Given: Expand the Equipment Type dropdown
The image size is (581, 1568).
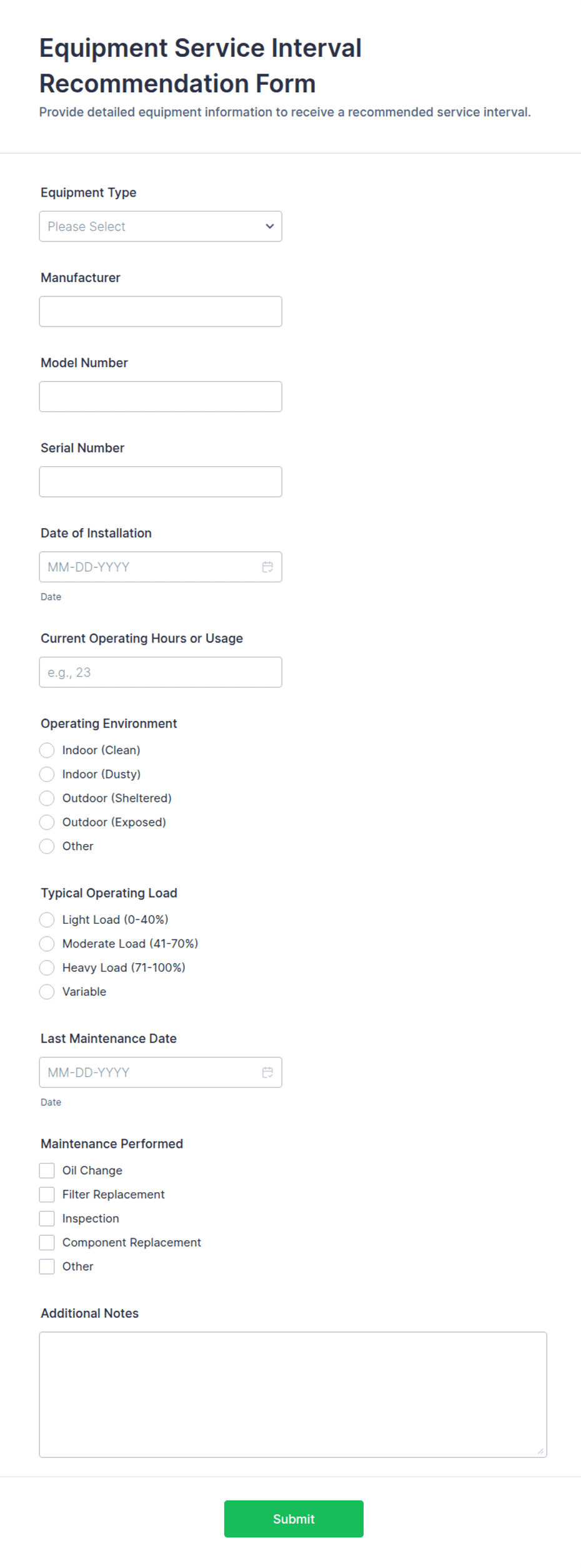Looking at the screenshot, I should [161, 227].
